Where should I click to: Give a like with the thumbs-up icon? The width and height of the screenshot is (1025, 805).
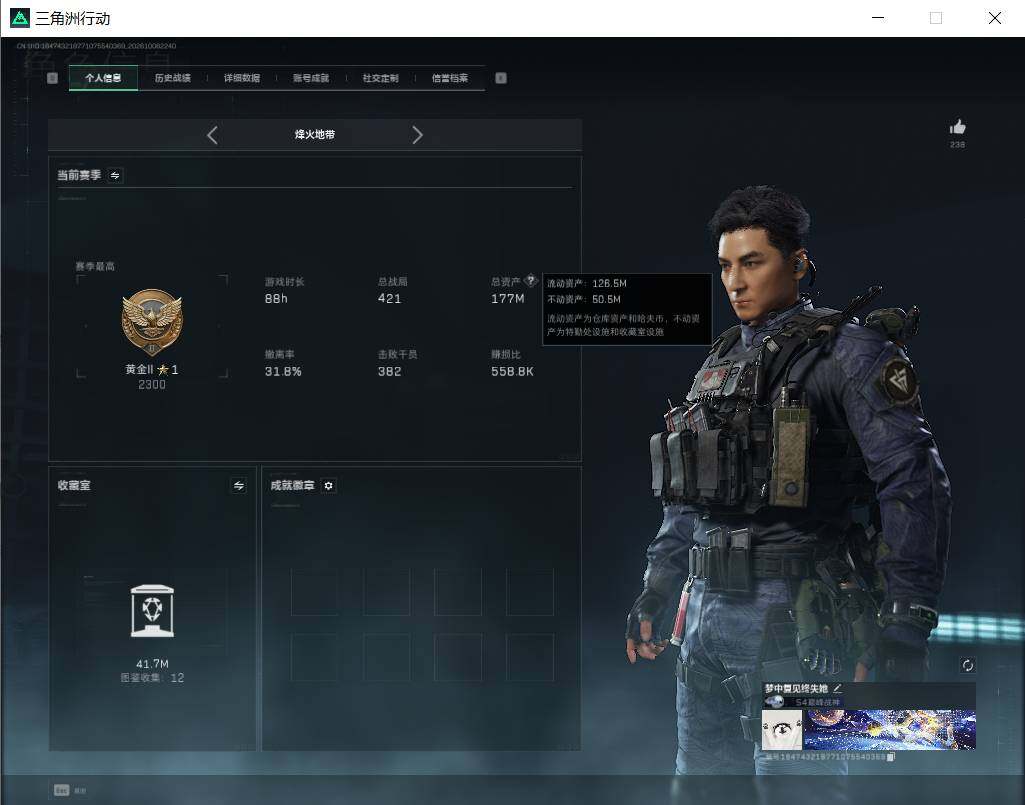pyautogui.click(x=957, y=127)
